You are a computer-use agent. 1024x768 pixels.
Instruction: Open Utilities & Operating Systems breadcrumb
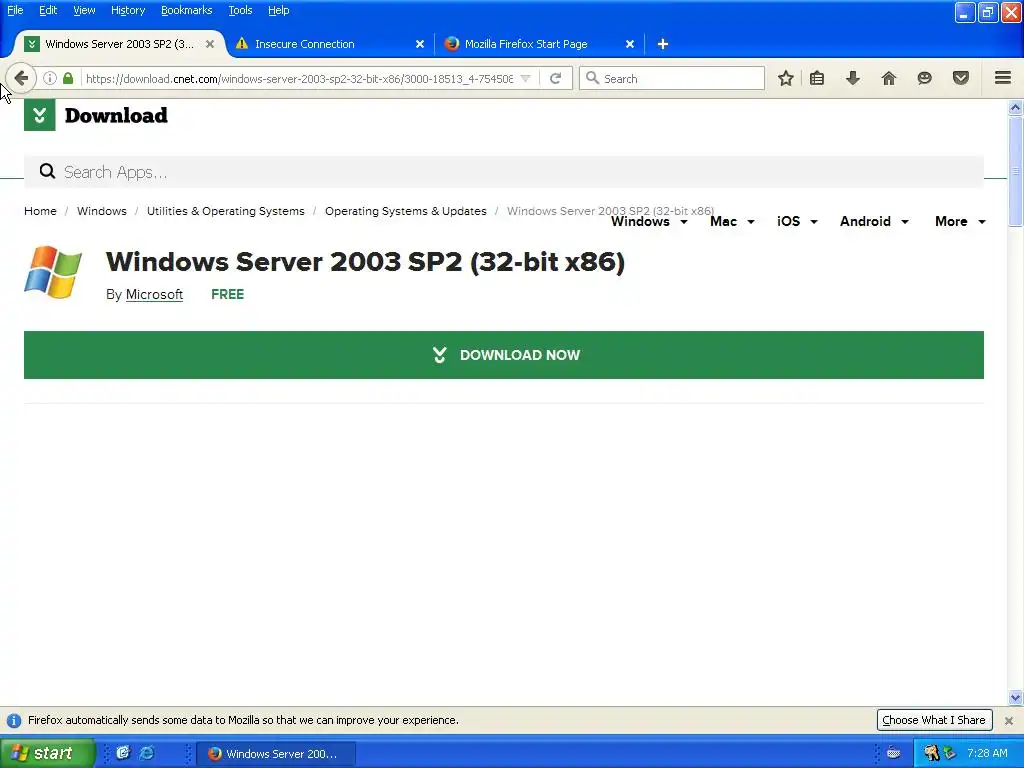coord(226,211)
